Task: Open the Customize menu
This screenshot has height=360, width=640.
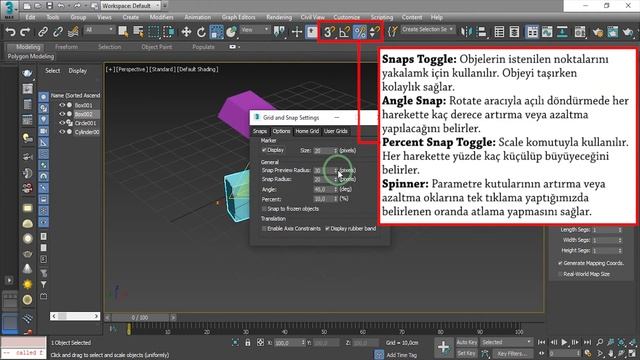Action: pos(347,17)
